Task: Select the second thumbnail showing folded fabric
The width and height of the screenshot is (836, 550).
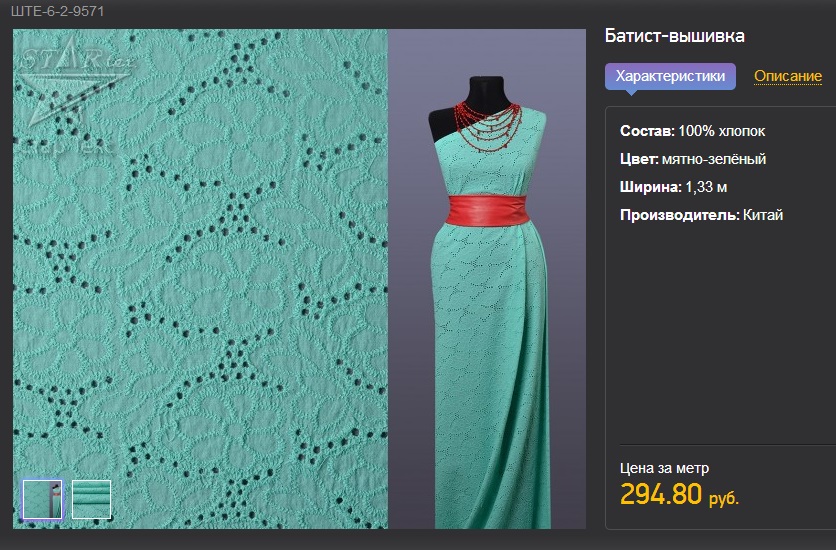Action: click(91, 499)
